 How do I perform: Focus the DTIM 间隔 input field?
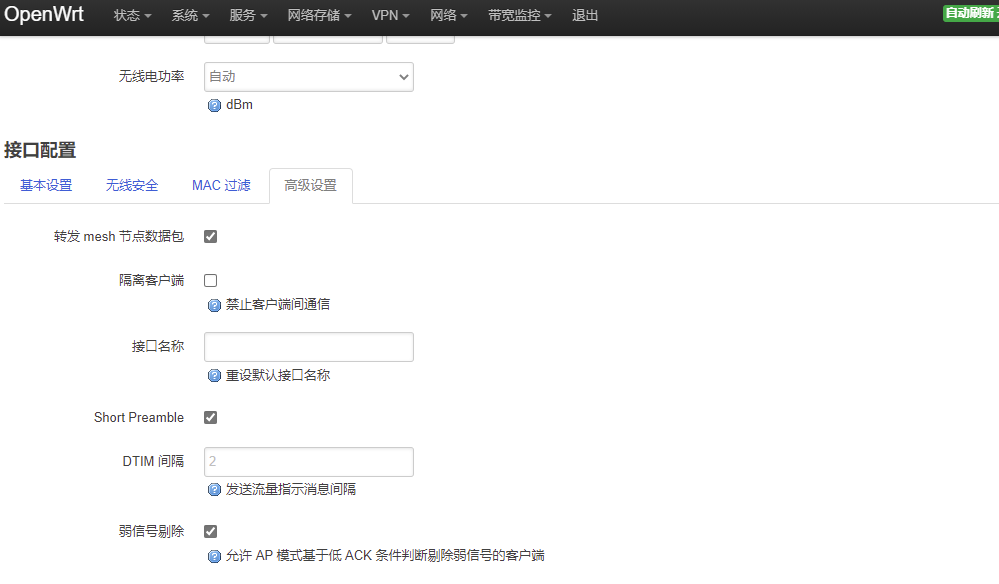(309, 462)
